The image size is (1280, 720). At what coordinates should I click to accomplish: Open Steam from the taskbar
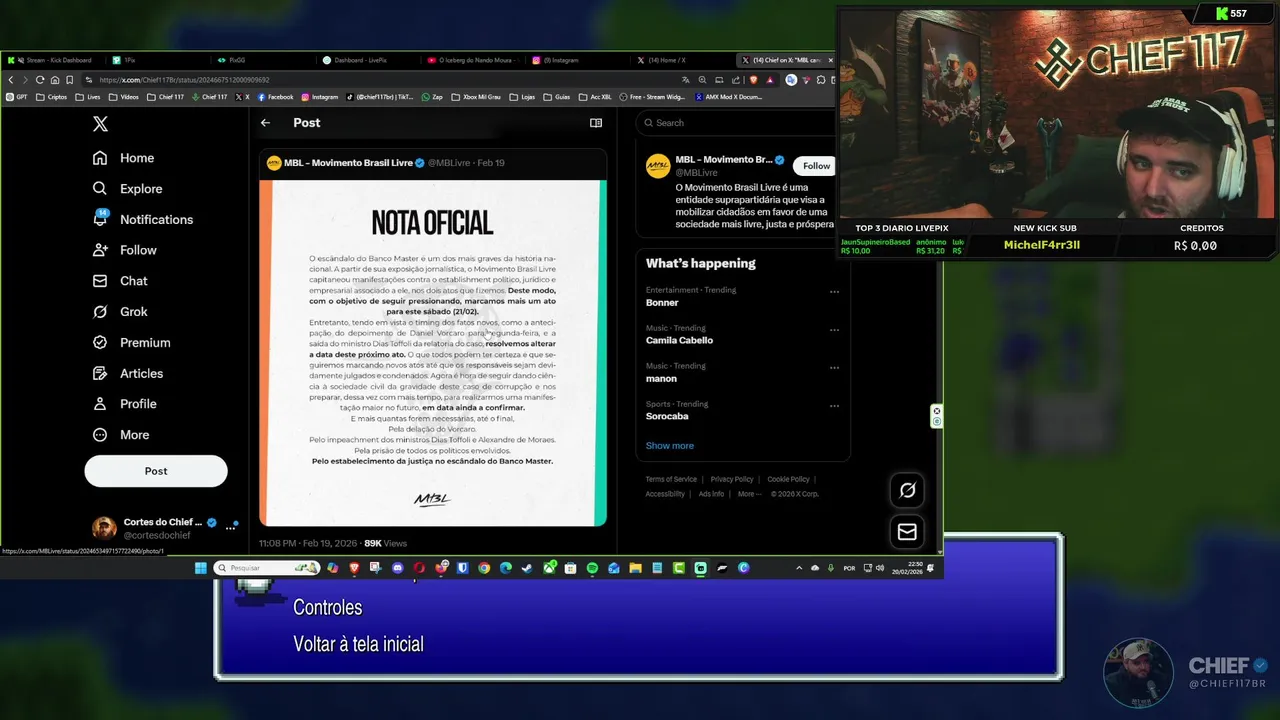[x=527, y=568]
